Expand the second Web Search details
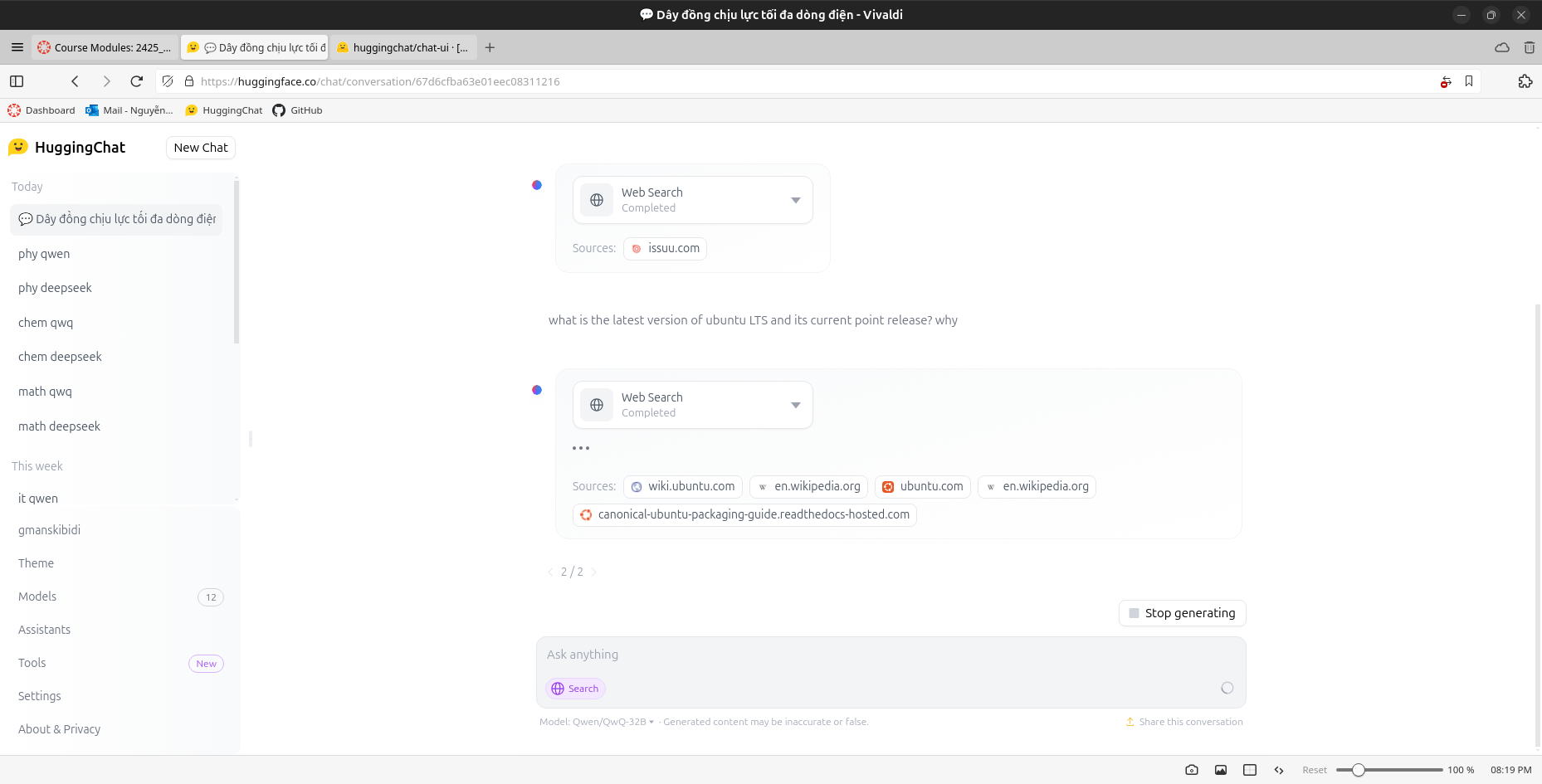This screenshot has height=784, width=1542. pyautogui.click(x=795, y=405)
